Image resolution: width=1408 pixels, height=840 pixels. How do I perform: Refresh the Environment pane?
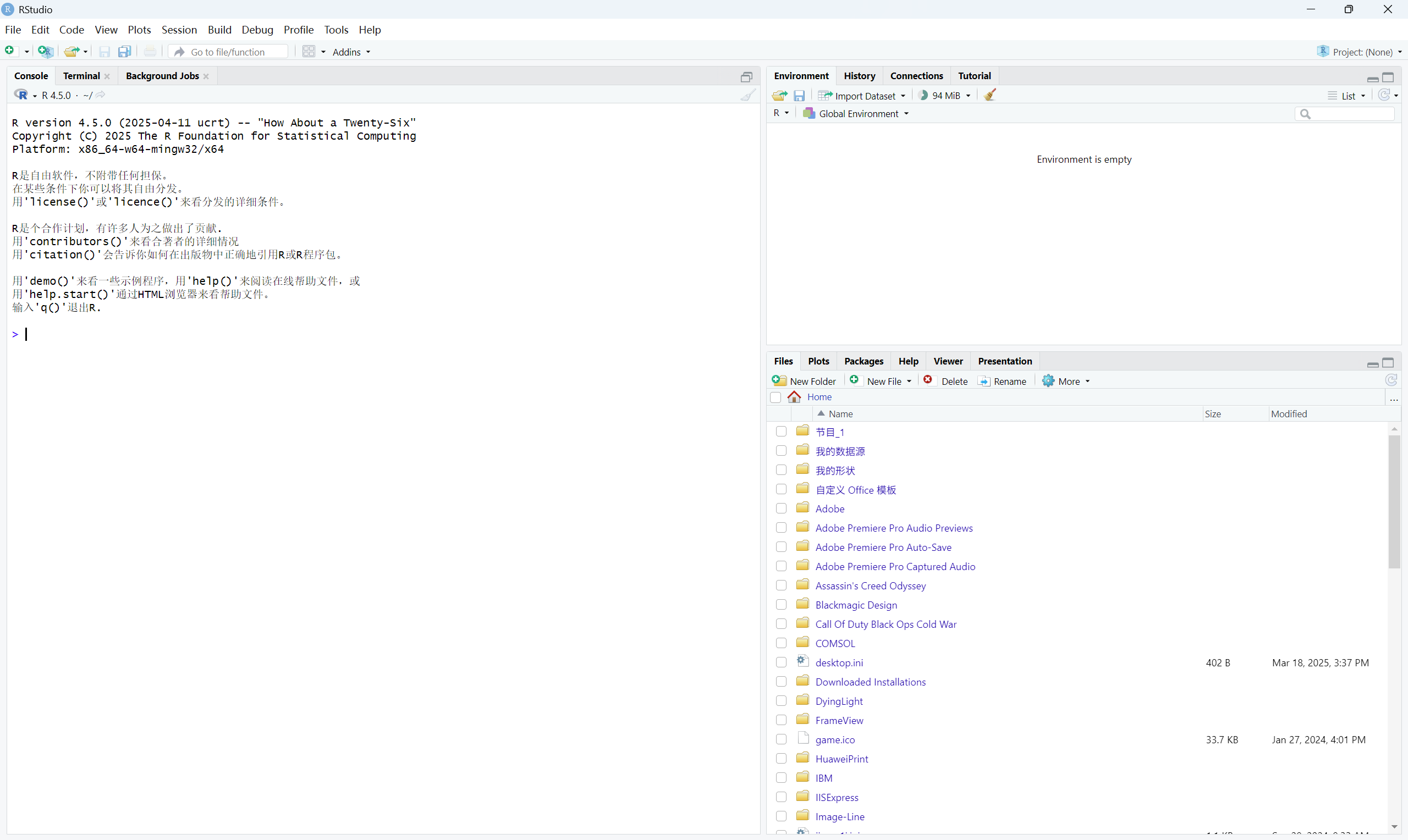(1384, 95)
